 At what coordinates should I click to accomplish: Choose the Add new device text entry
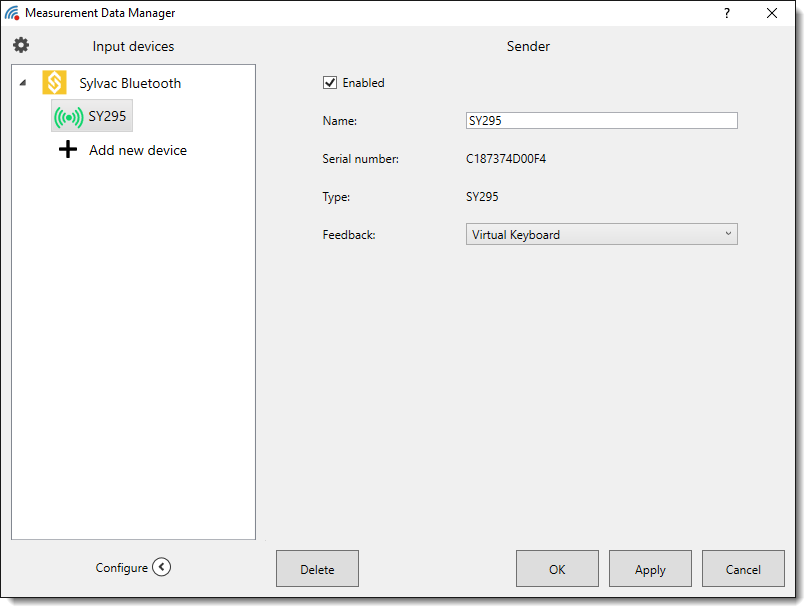pyautogui.click(x=138, y=151)
